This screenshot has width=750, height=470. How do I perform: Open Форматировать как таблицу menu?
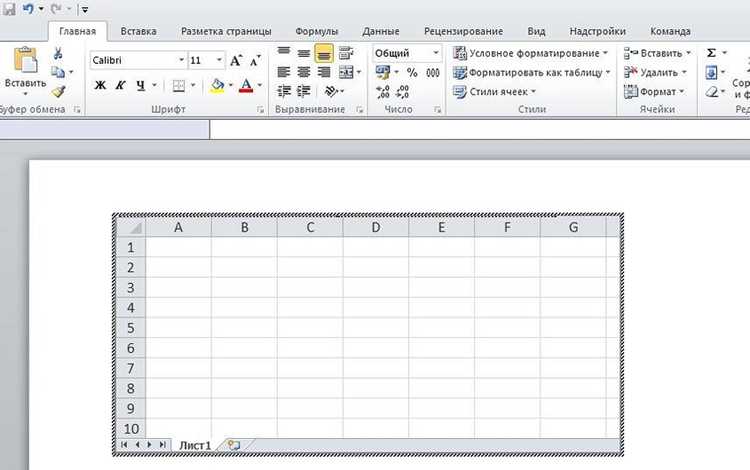point(532,72)
